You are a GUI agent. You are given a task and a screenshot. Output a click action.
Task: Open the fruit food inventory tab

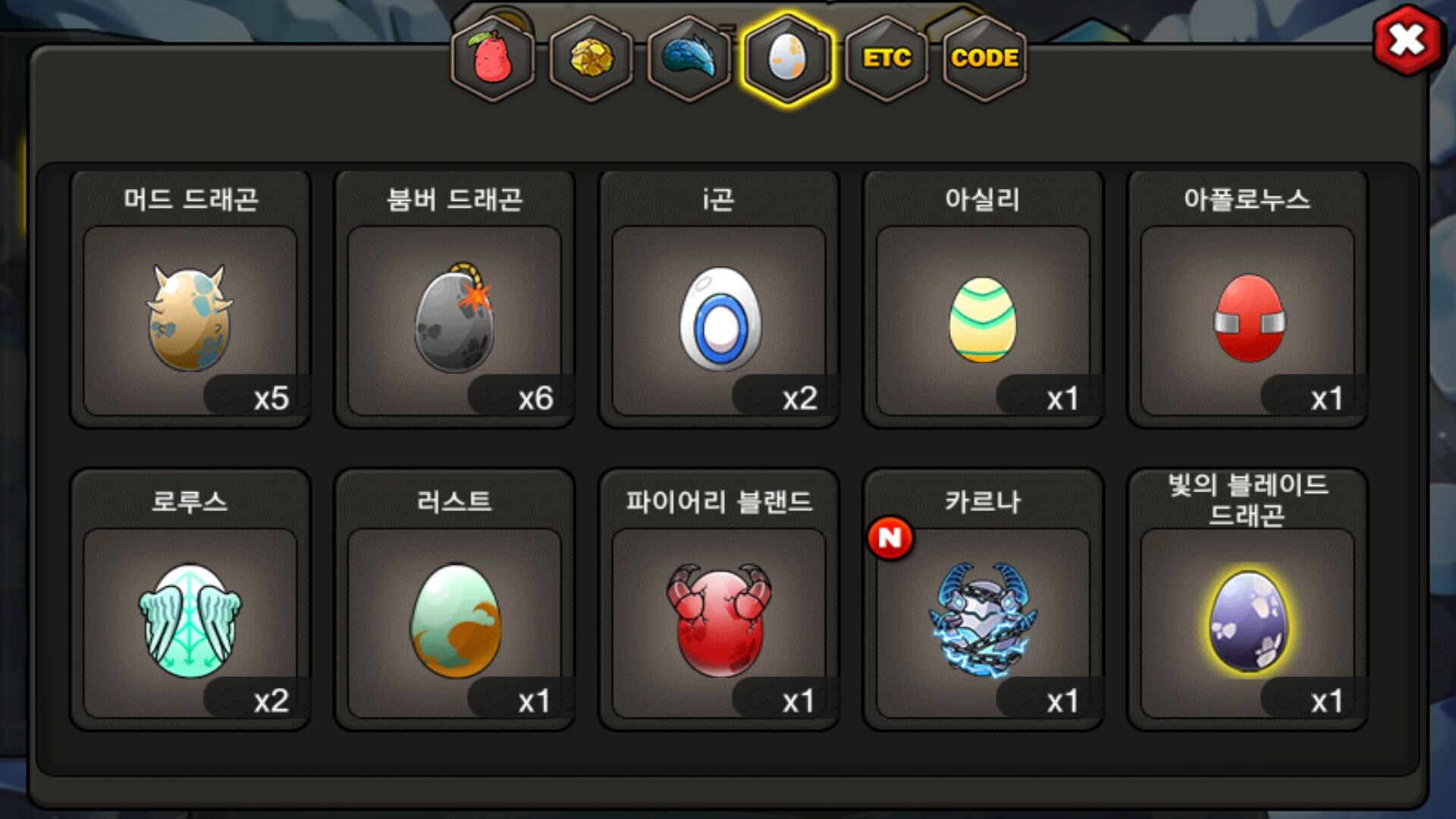point(493,58)
